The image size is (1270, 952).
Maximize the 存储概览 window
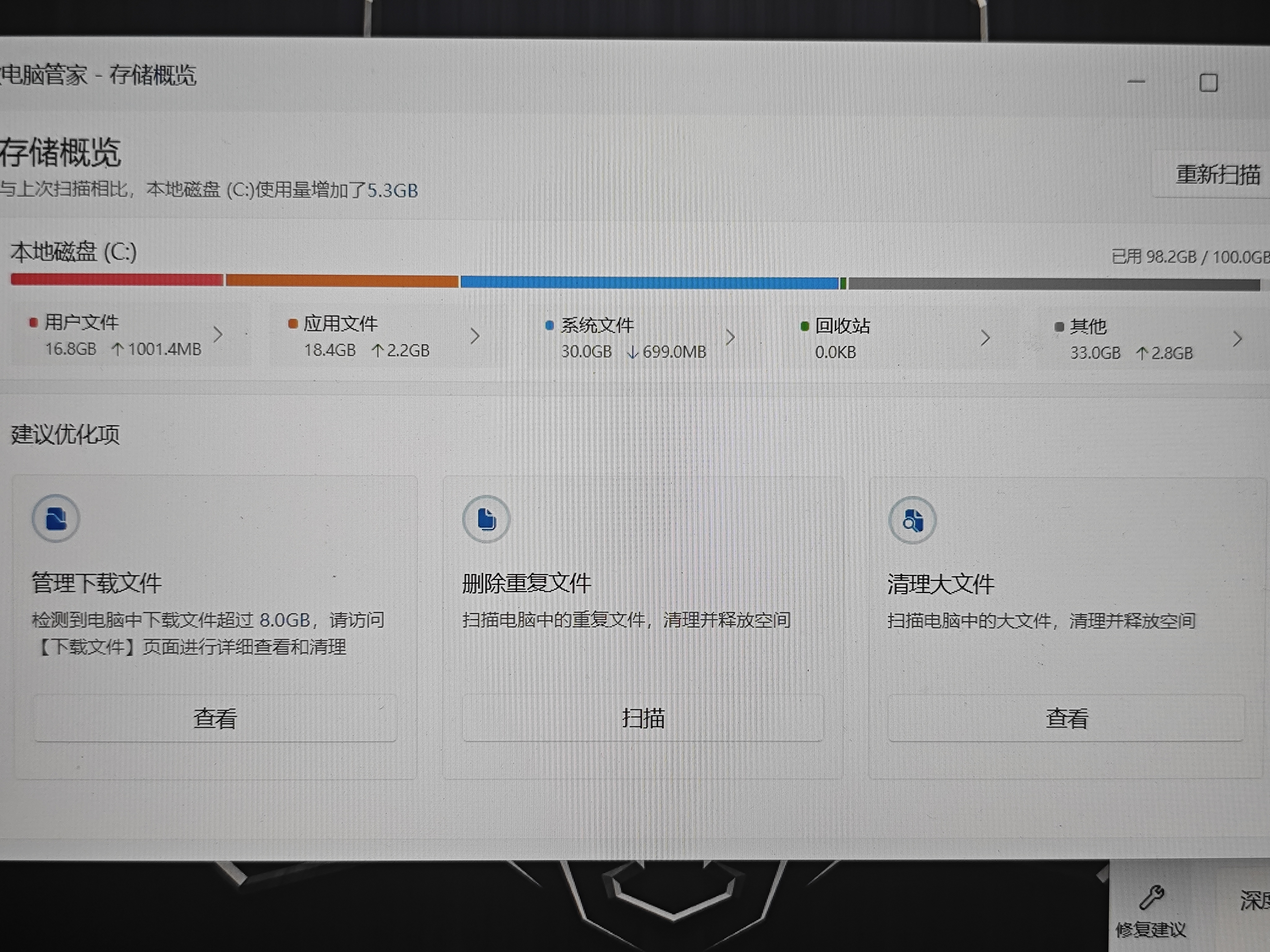click(1208, 83)
